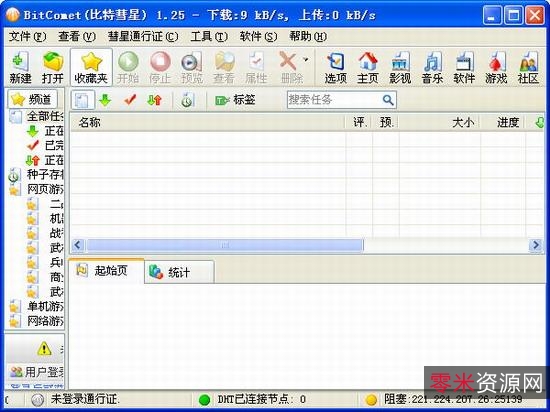Click 未登录通行证 status bar entry
The height and width of the screenshot is (412, 550).
75,399
